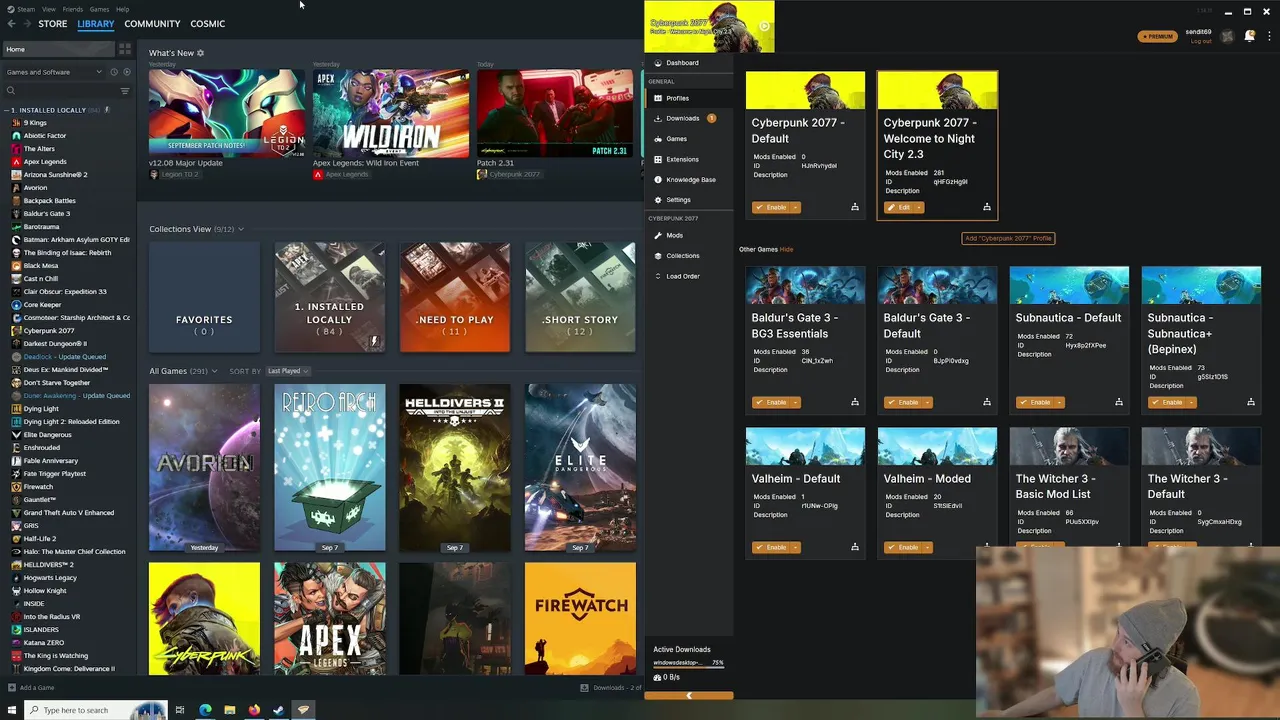Open advanced filter icon in Steam search bar
Viewport: 1280px width, 720px height.
pyautogui.click(x=125, y=91)
